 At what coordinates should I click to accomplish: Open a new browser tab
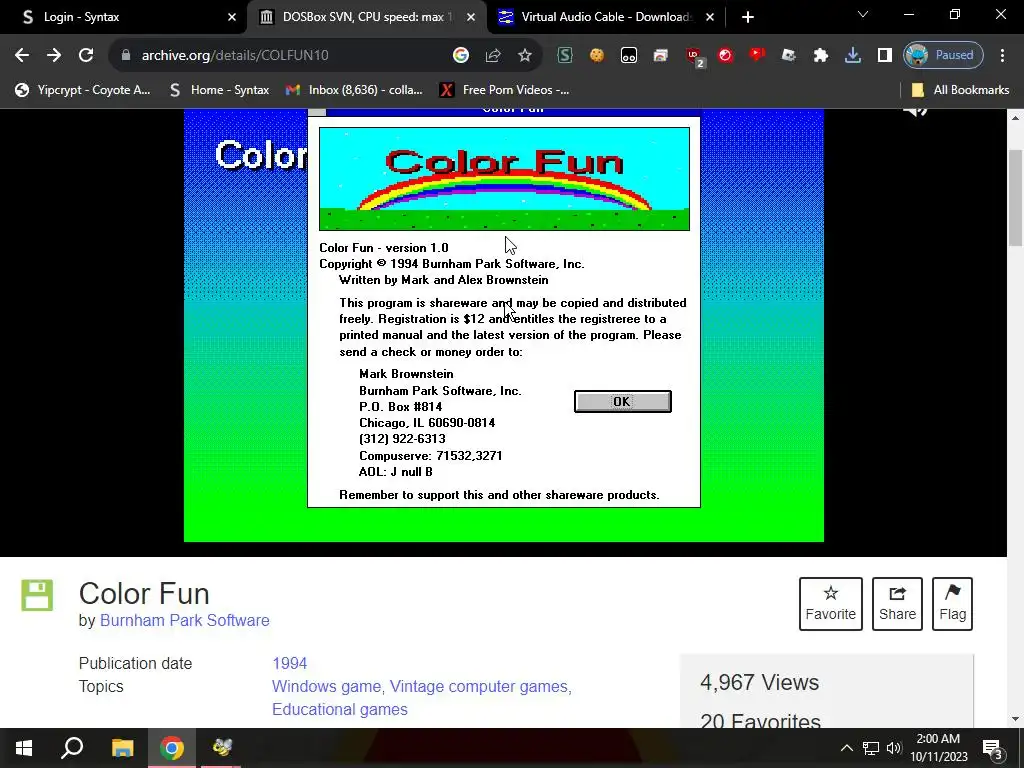pyautogui.click(x=748, y=17)
